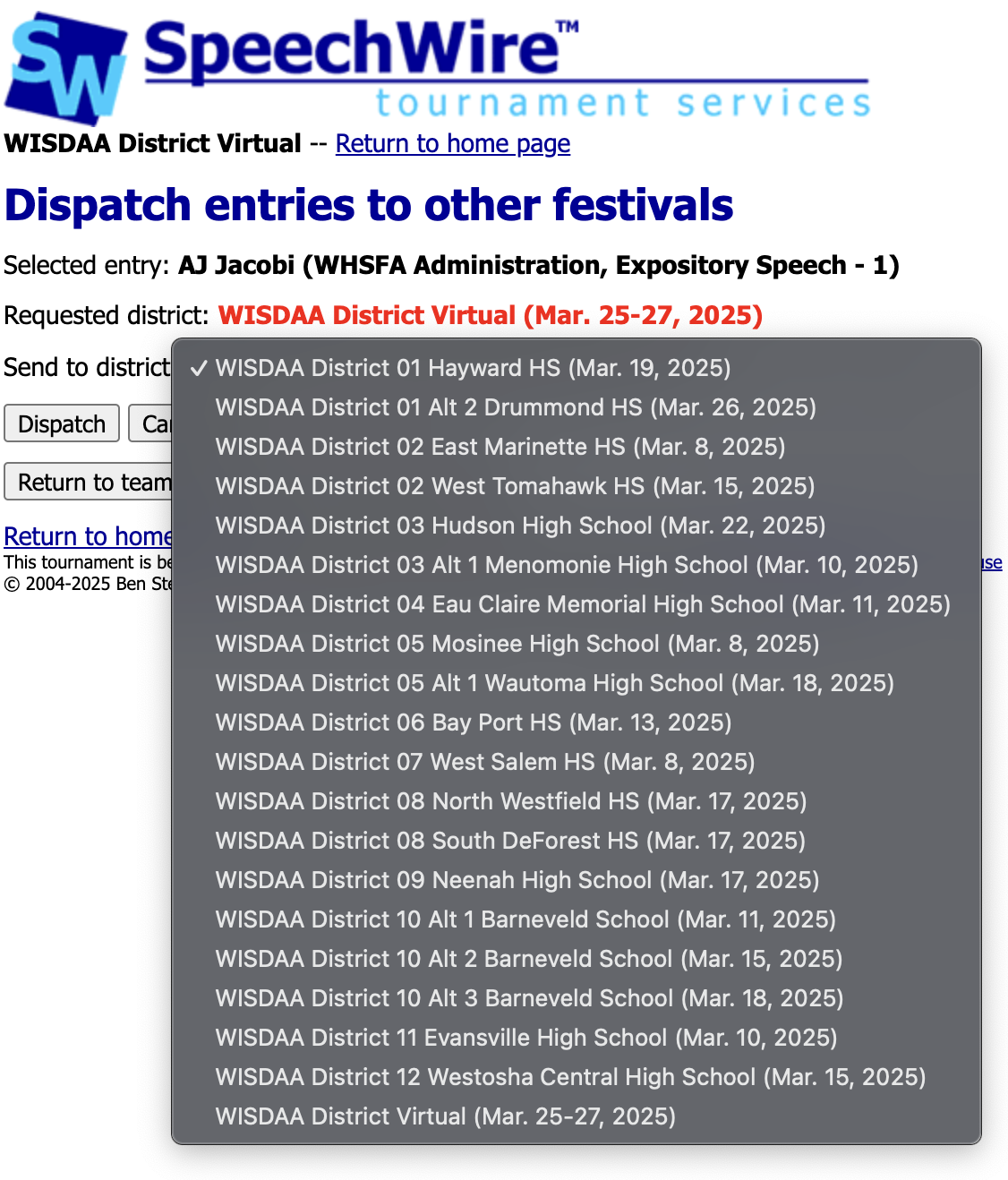
Task: Choose WISDAA District 03 Alt 1 Menomonie High School
Action: [567, 565]
